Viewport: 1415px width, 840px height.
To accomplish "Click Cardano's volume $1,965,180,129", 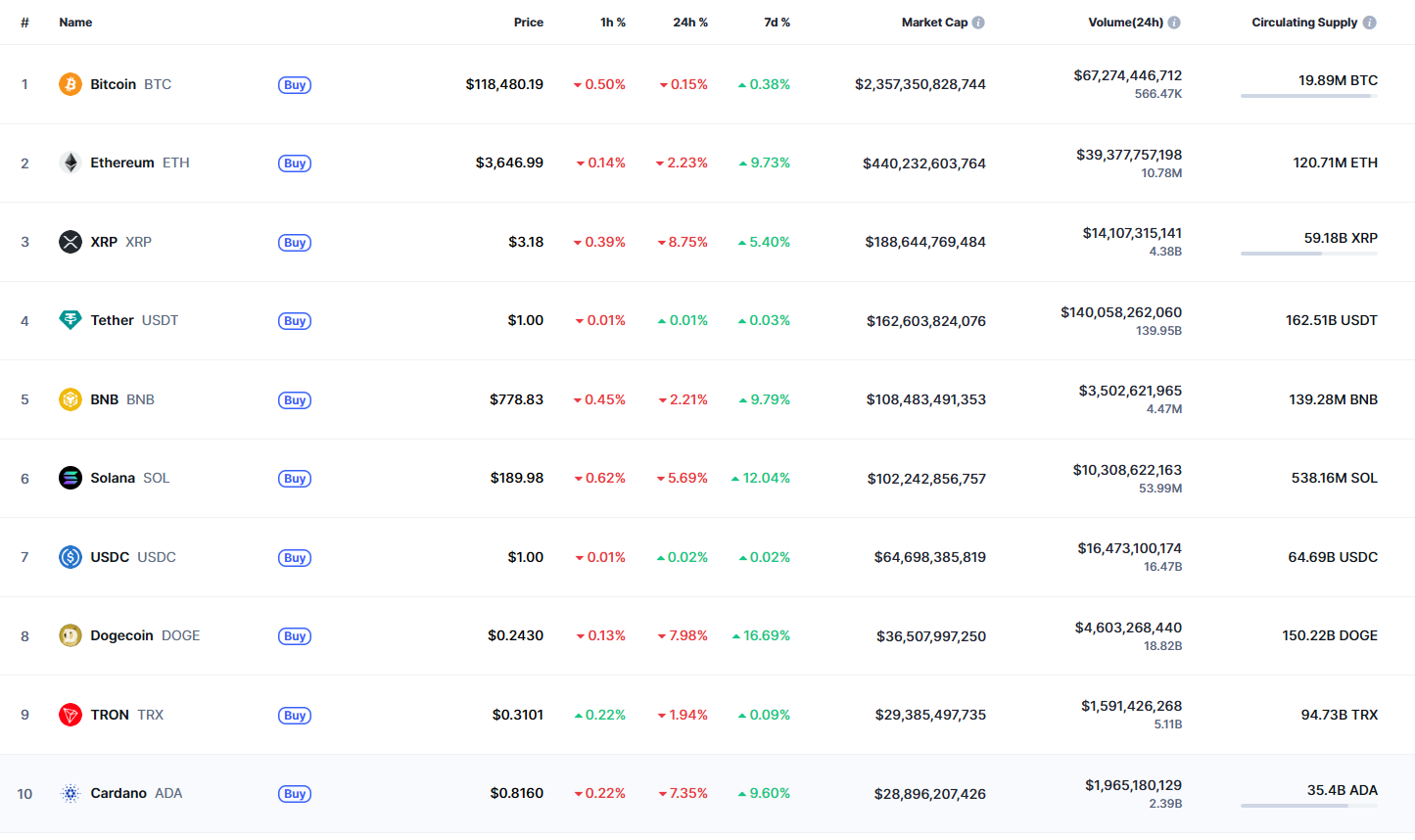I will click(1133, 785).
